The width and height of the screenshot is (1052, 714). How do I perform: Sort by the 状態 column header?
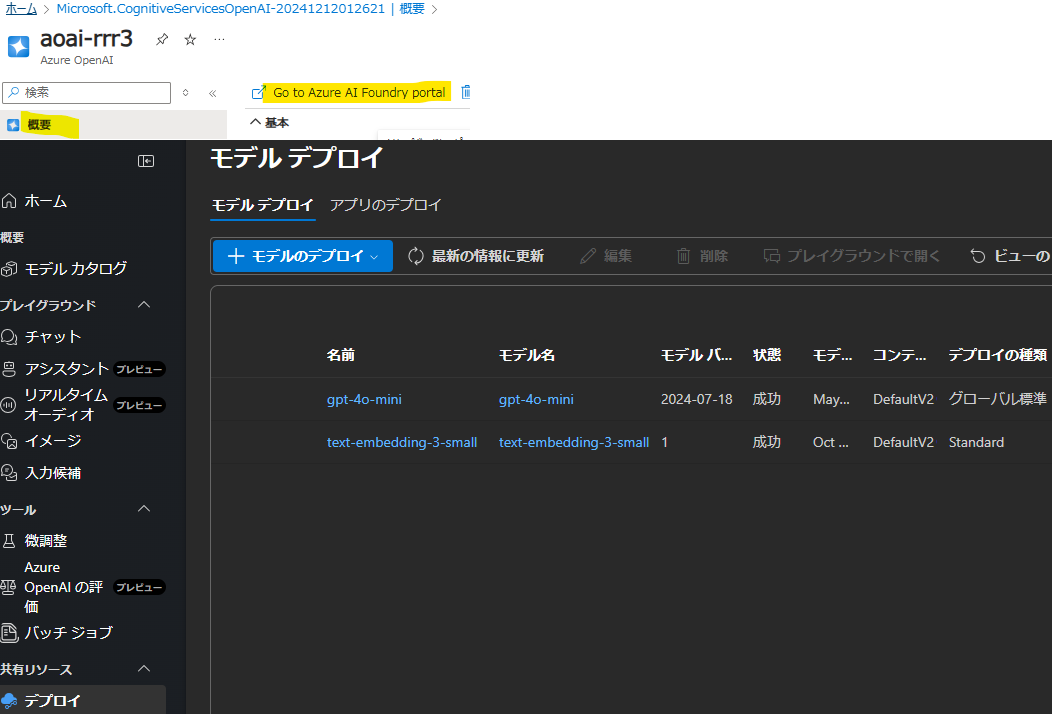coord(767,355)
